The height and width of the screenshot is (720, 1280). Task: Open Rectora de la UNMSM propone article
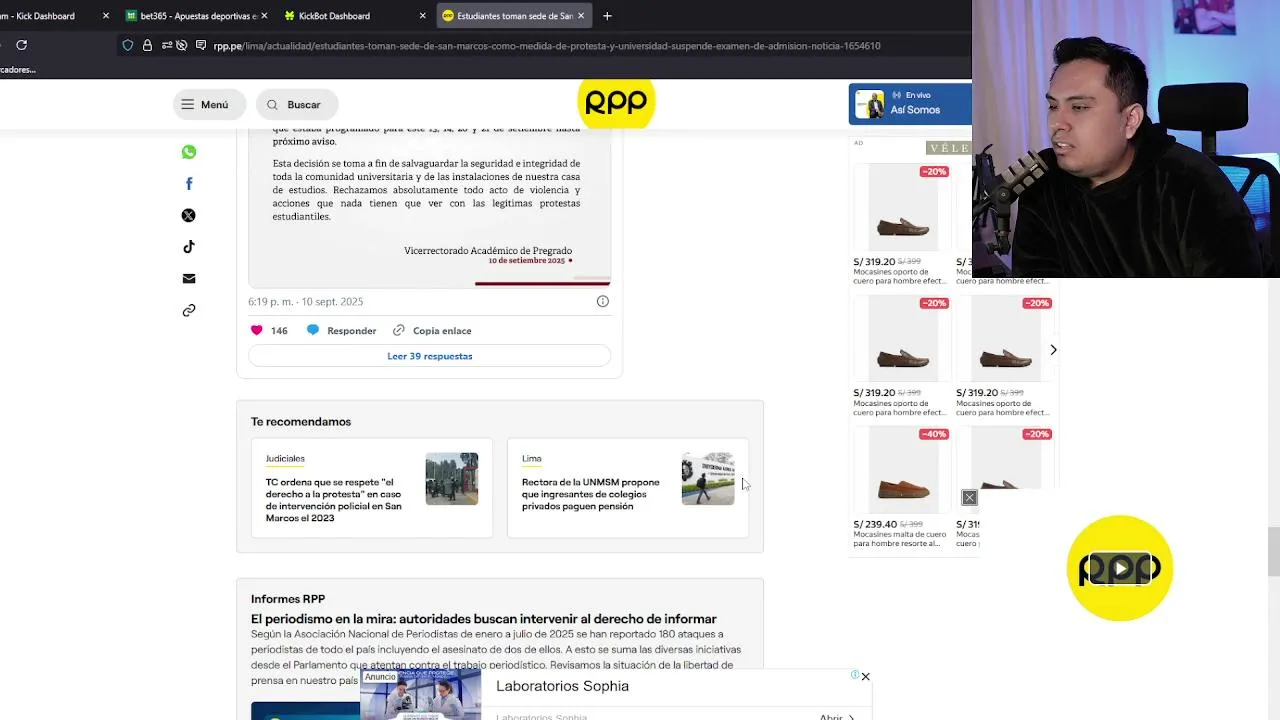coord(591,494)
